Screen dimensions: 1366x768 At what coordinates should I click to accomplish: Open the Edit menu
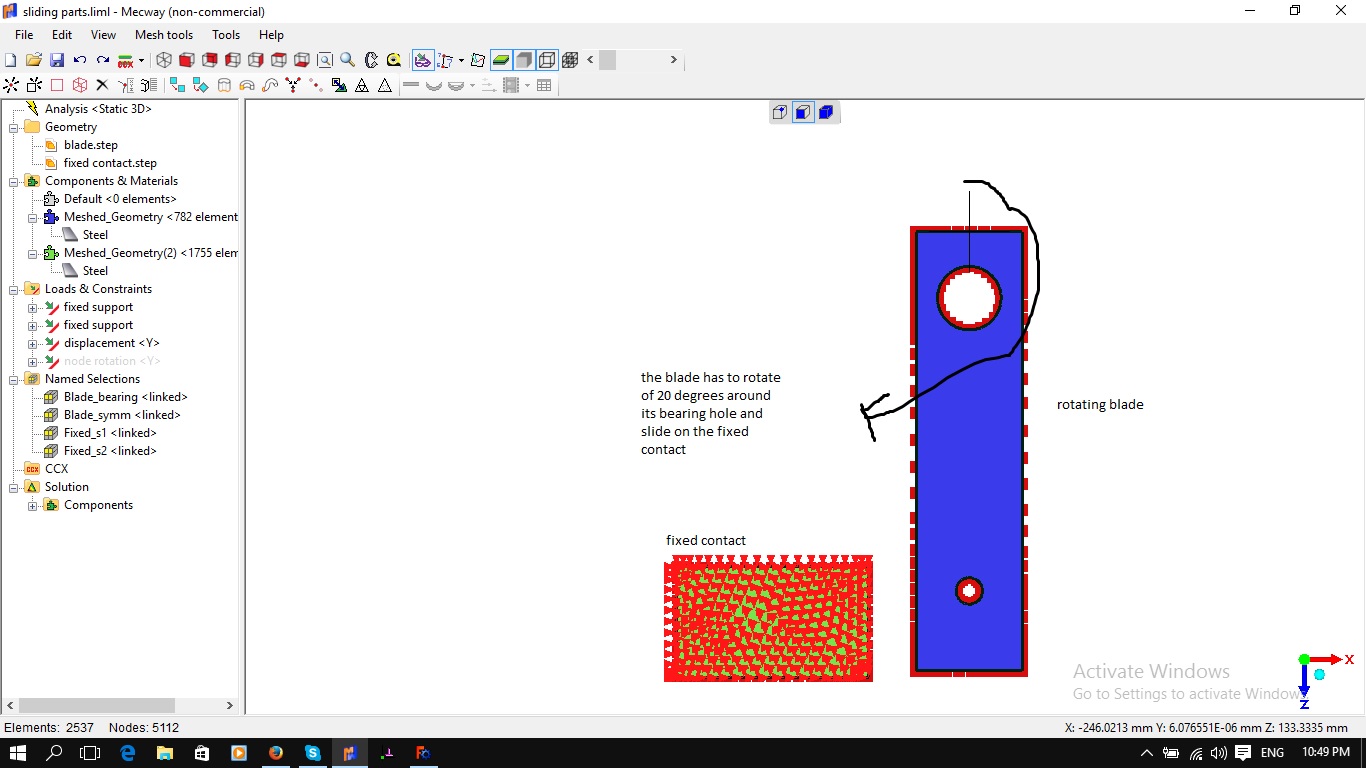point(62,35)
